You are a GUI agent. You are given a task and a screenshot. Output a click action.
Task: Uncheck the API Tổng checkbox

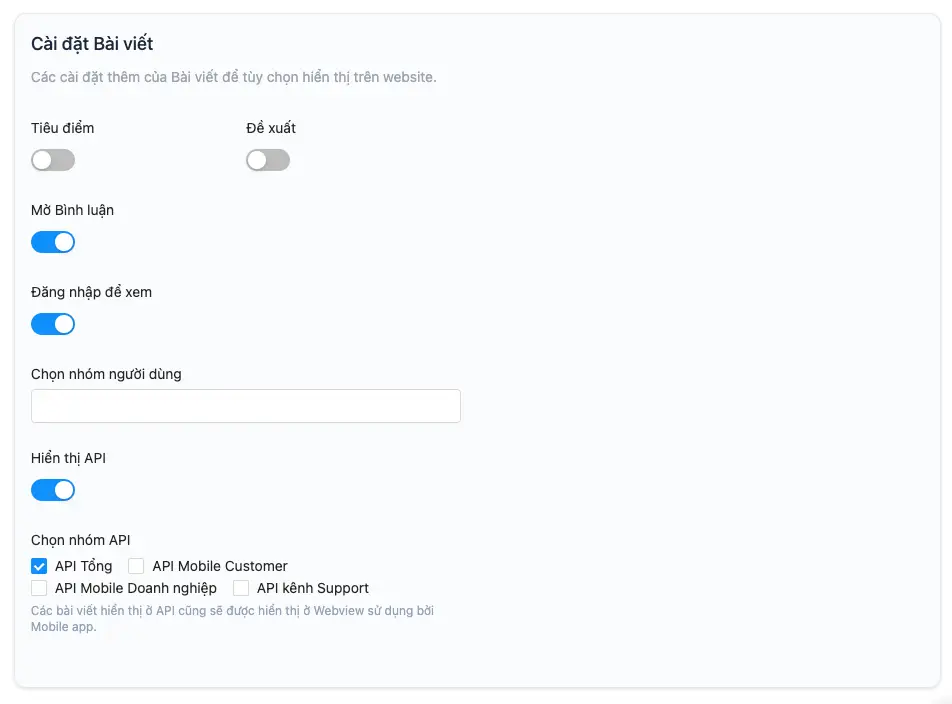(40, 566)
